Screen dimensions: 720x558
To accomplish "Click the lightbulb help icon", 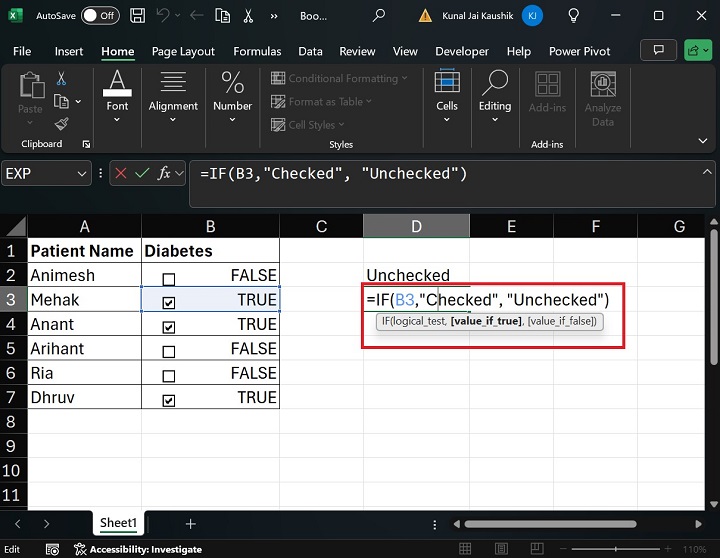I will click(x=573, y=16).
